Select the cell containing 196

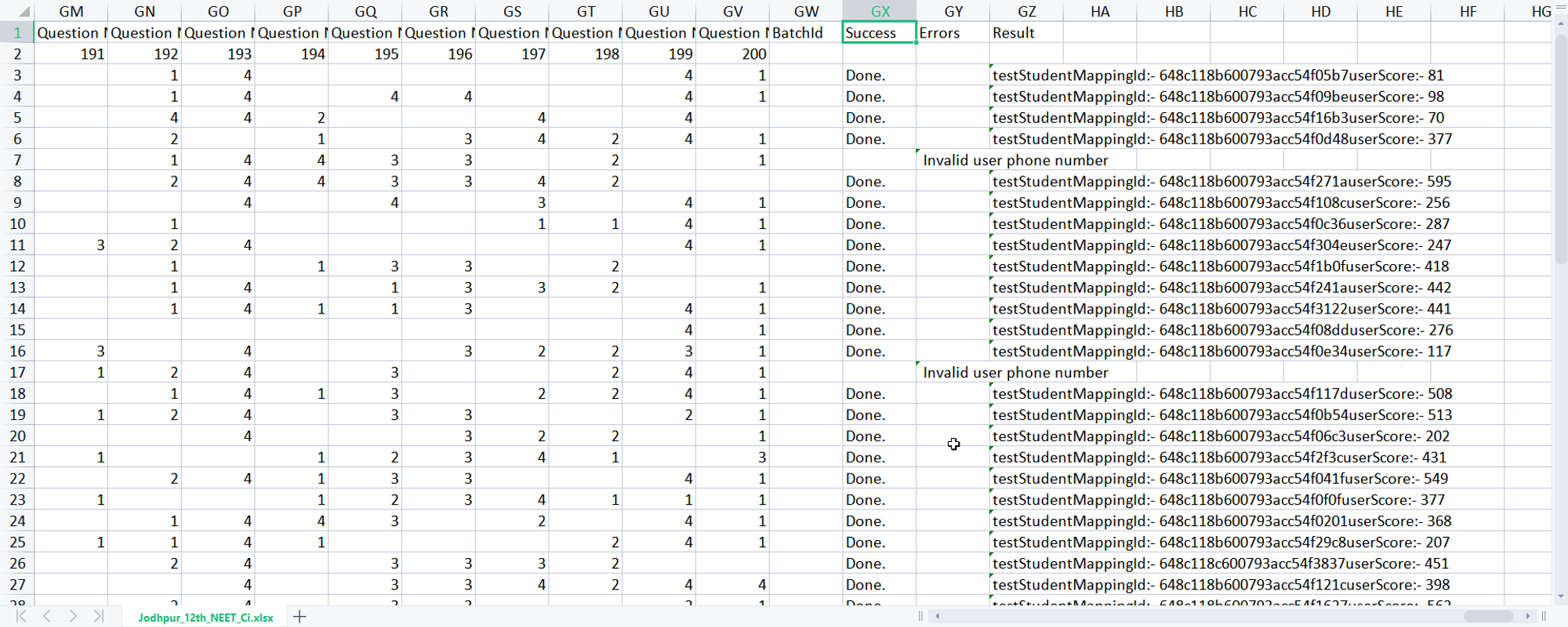click(x=438, y=54)
